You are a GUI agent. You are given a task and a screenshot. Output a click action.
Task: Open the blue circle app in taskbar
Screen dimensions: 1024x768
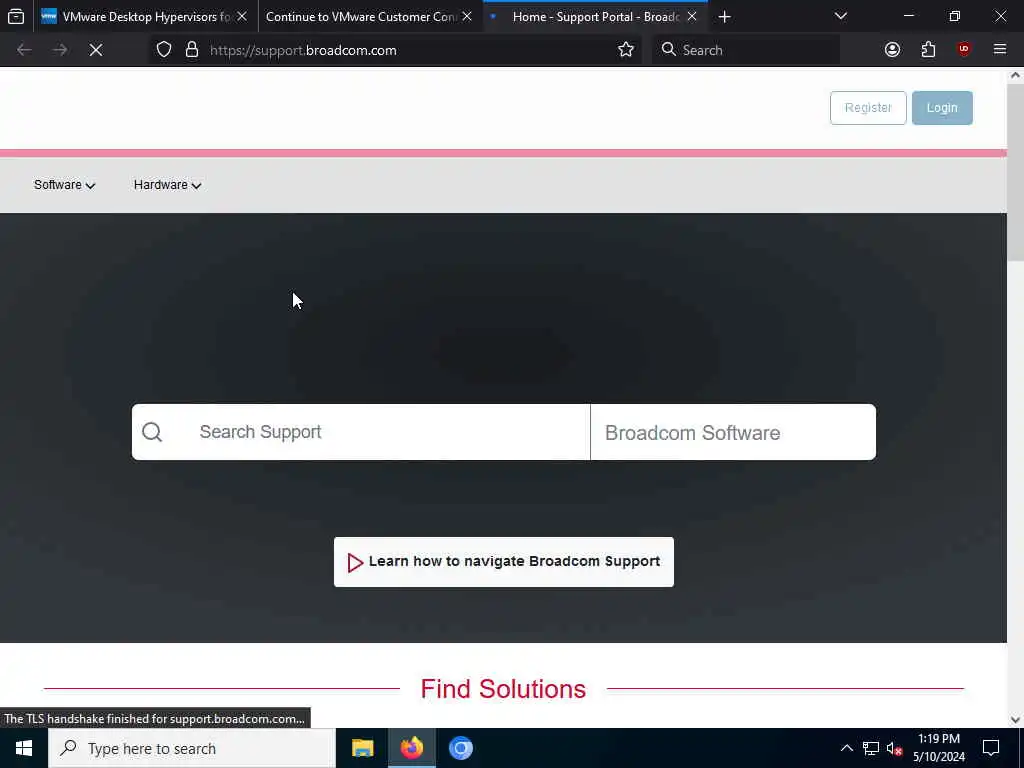coord(460,748)
